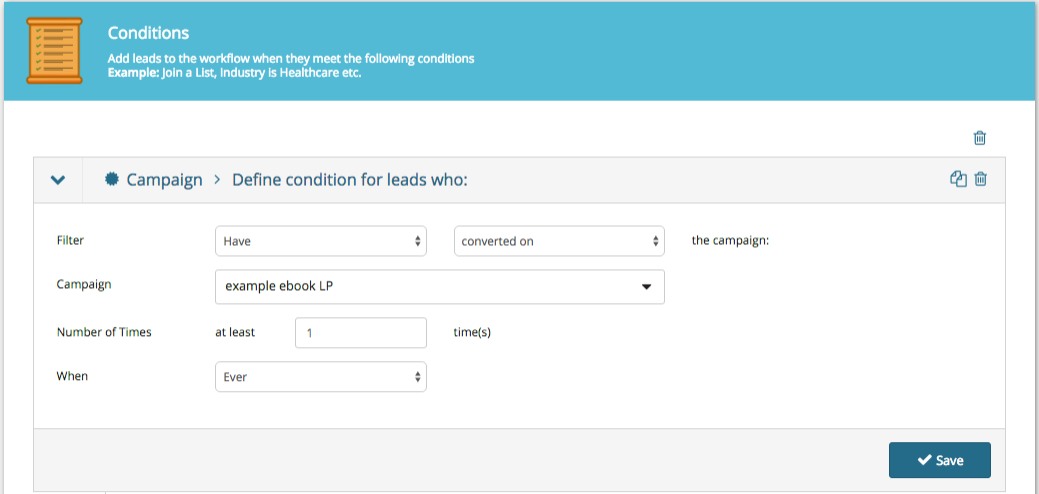Click the top trash icon above the panel
The image size is (1039, 494).
979,138
